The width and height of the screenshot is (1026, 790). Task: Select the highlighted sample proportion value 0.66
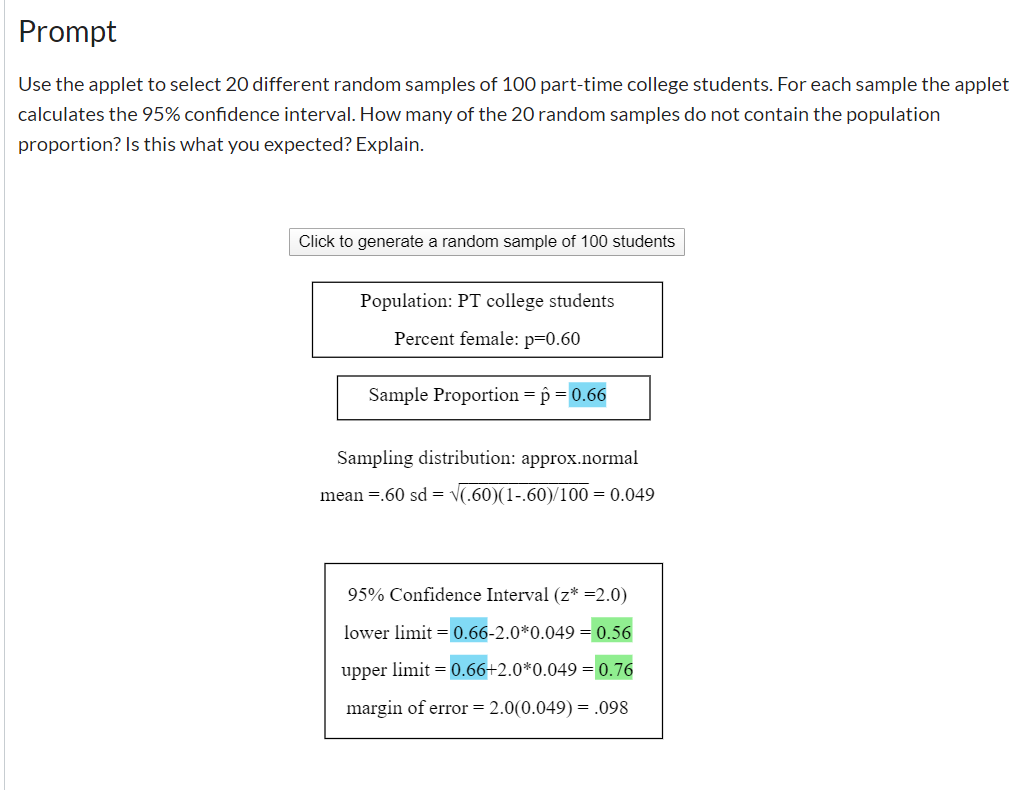[584, 394]
